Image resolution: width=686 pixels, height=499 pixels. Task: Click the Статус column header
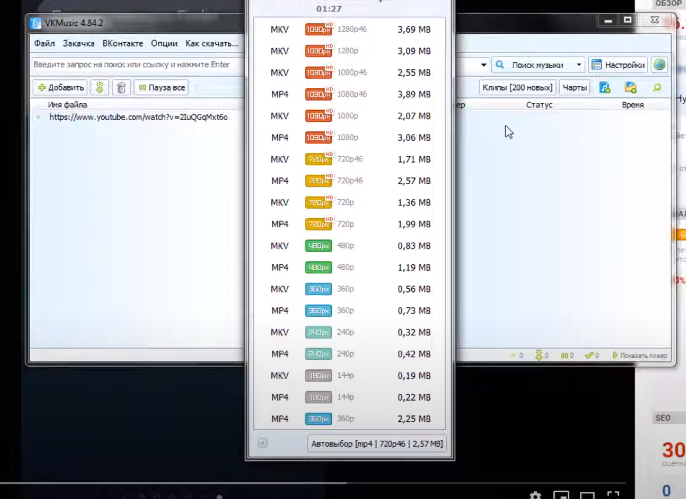click(539, 105)
